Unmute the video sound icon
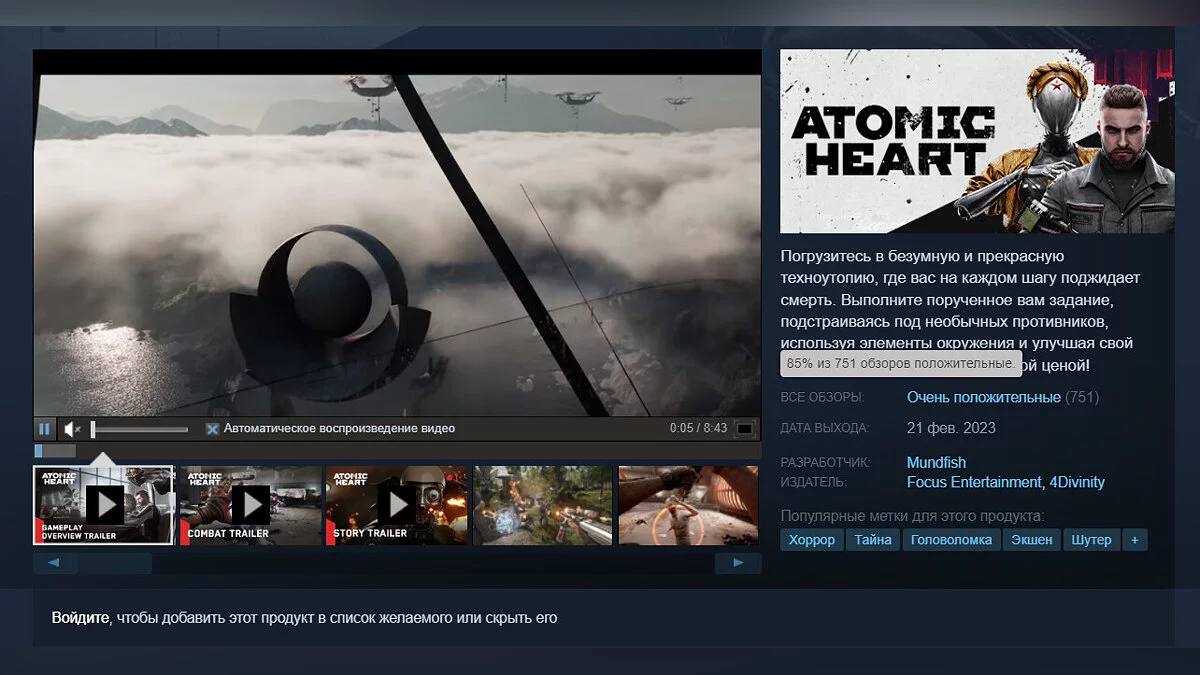1200x675 pixels. click(72, 429)
